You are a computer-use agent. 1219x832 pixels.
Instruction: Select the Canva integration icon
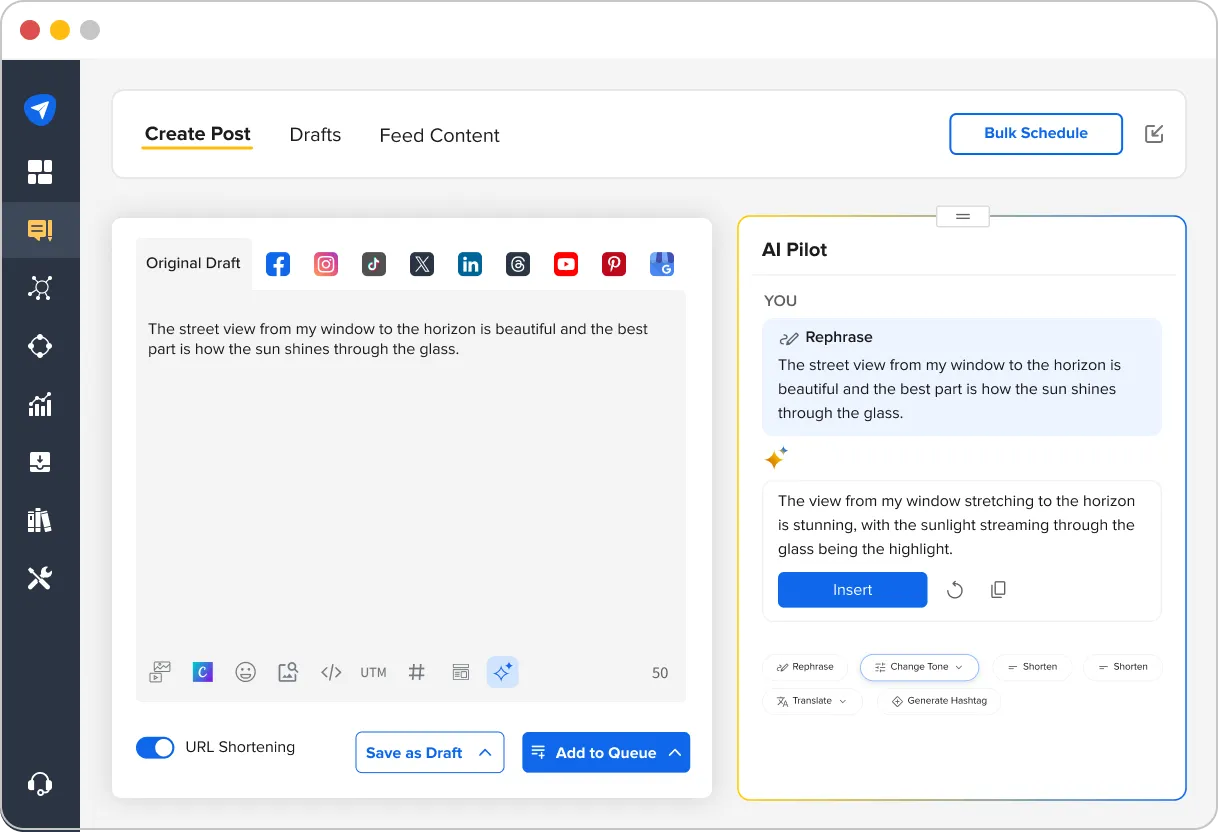pos(202,672)
